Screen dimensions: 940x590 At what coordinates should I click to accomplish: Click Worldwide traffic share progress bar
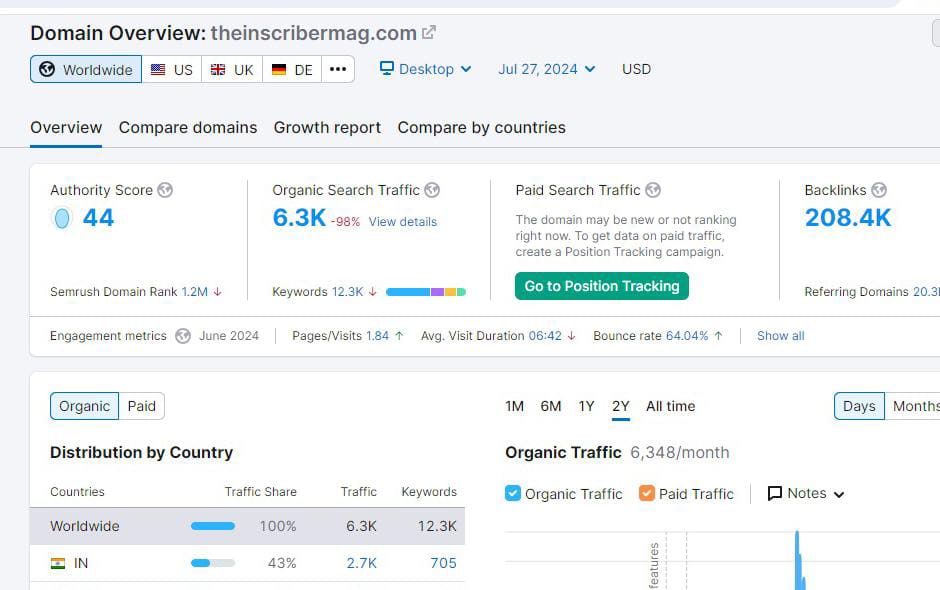pos(213,526)
